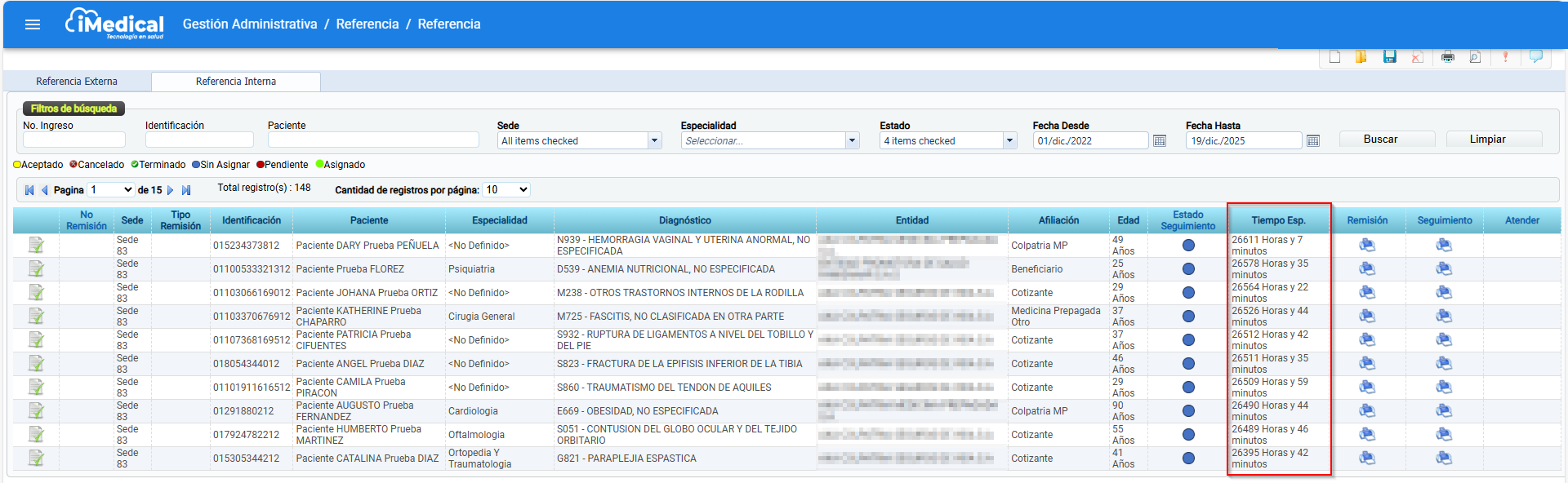
Task: Click the new blank document icon
Action: coord(1334,57)
